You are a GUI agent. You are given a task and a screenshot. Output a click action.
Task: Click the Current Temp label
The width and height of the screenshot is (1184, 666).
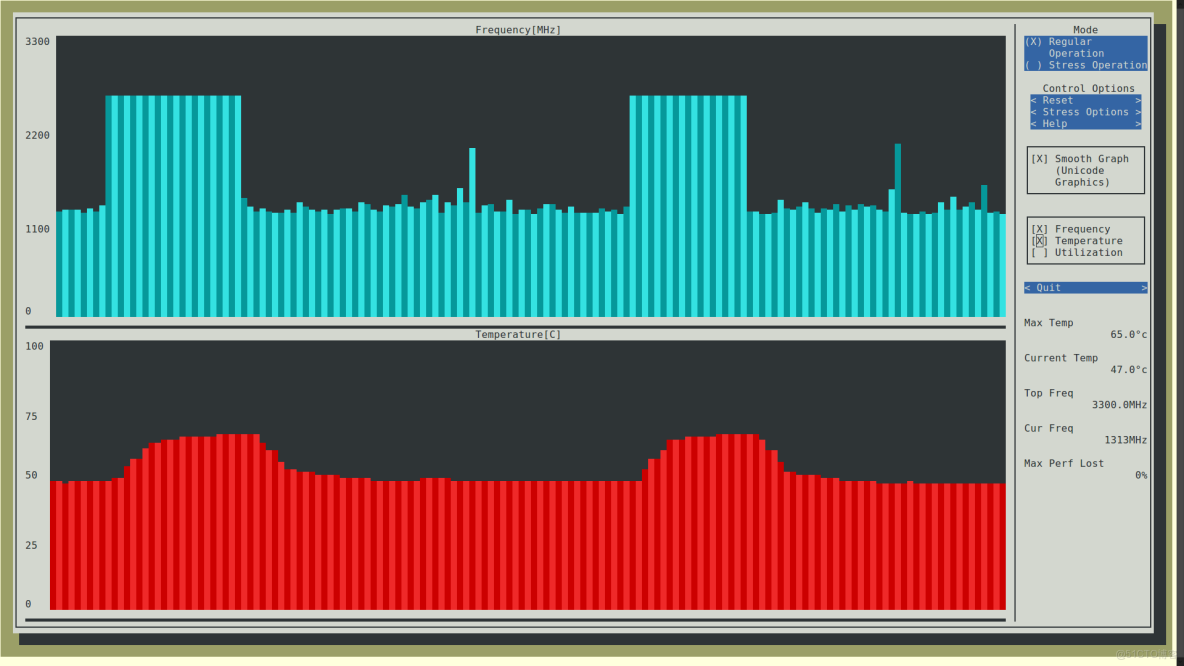tap(1061, 358)
